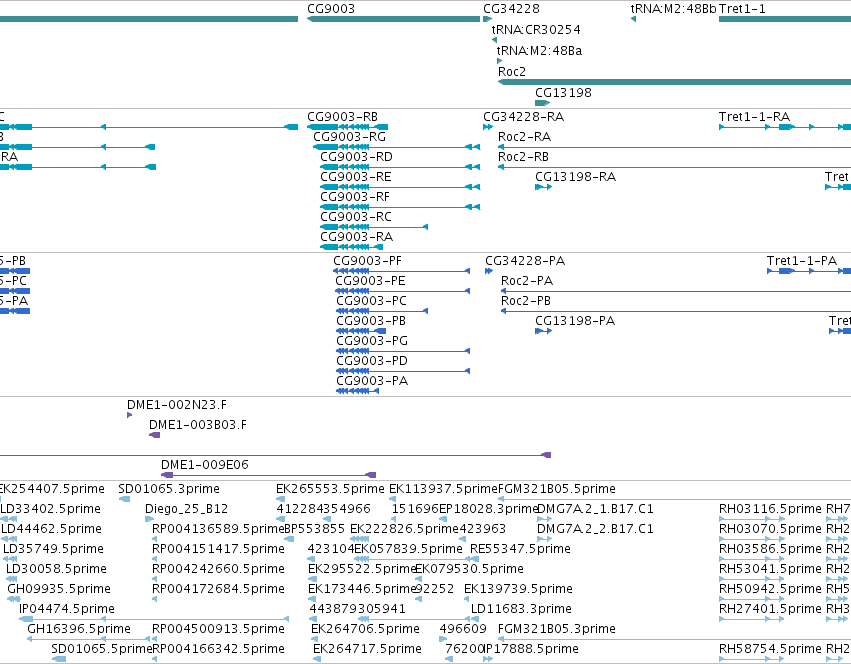Click EST IP04474.5prime
The width and height of the screenshot is (851, 664).
(x=154, y=619)
